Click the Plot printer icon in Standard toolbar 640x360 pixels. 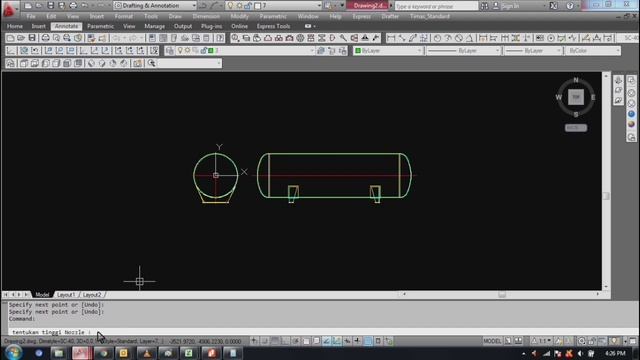click(x=45, y=38)
